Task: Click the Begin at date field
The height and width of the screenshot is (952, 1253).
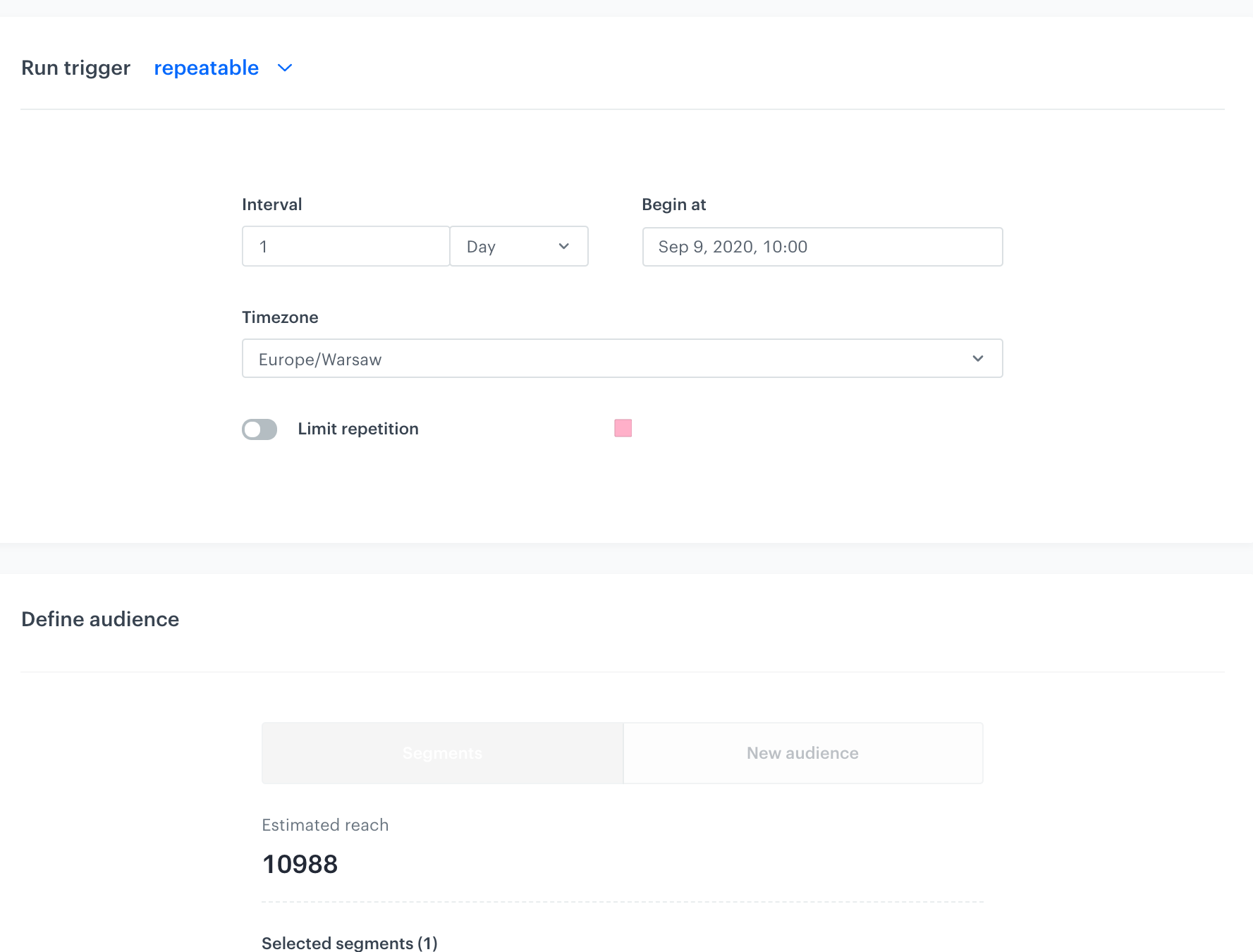Action: coord(822,247)
